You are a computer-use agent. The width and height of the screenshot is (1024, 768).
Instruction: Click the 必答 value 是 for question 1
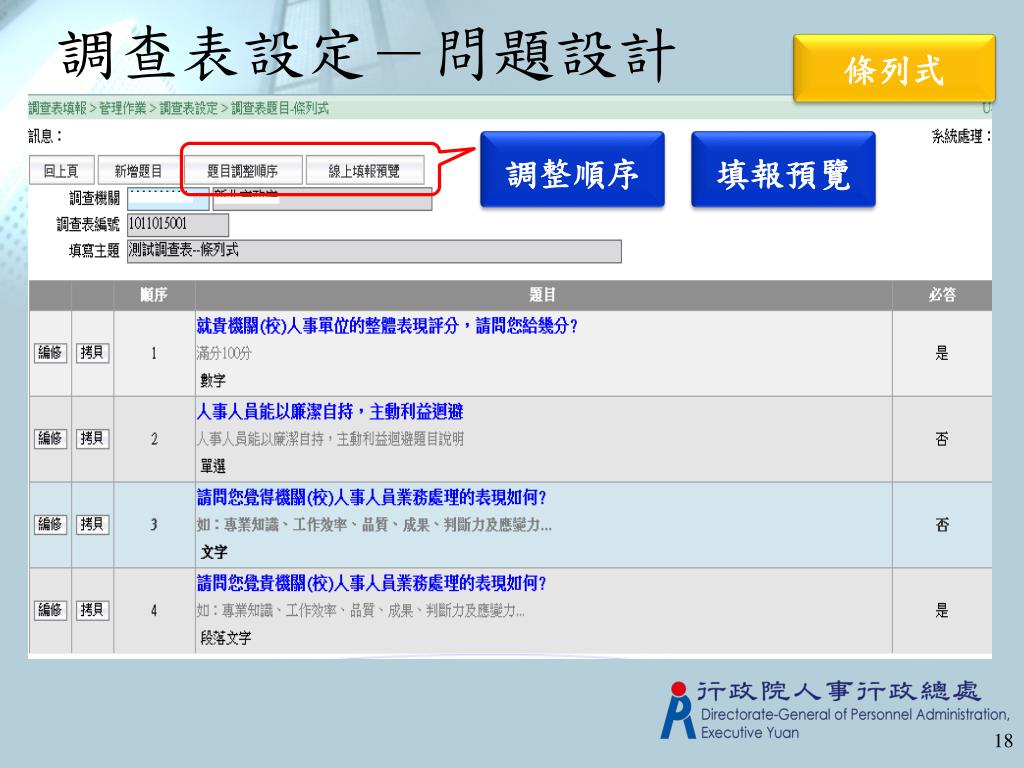tap(942, 353)
